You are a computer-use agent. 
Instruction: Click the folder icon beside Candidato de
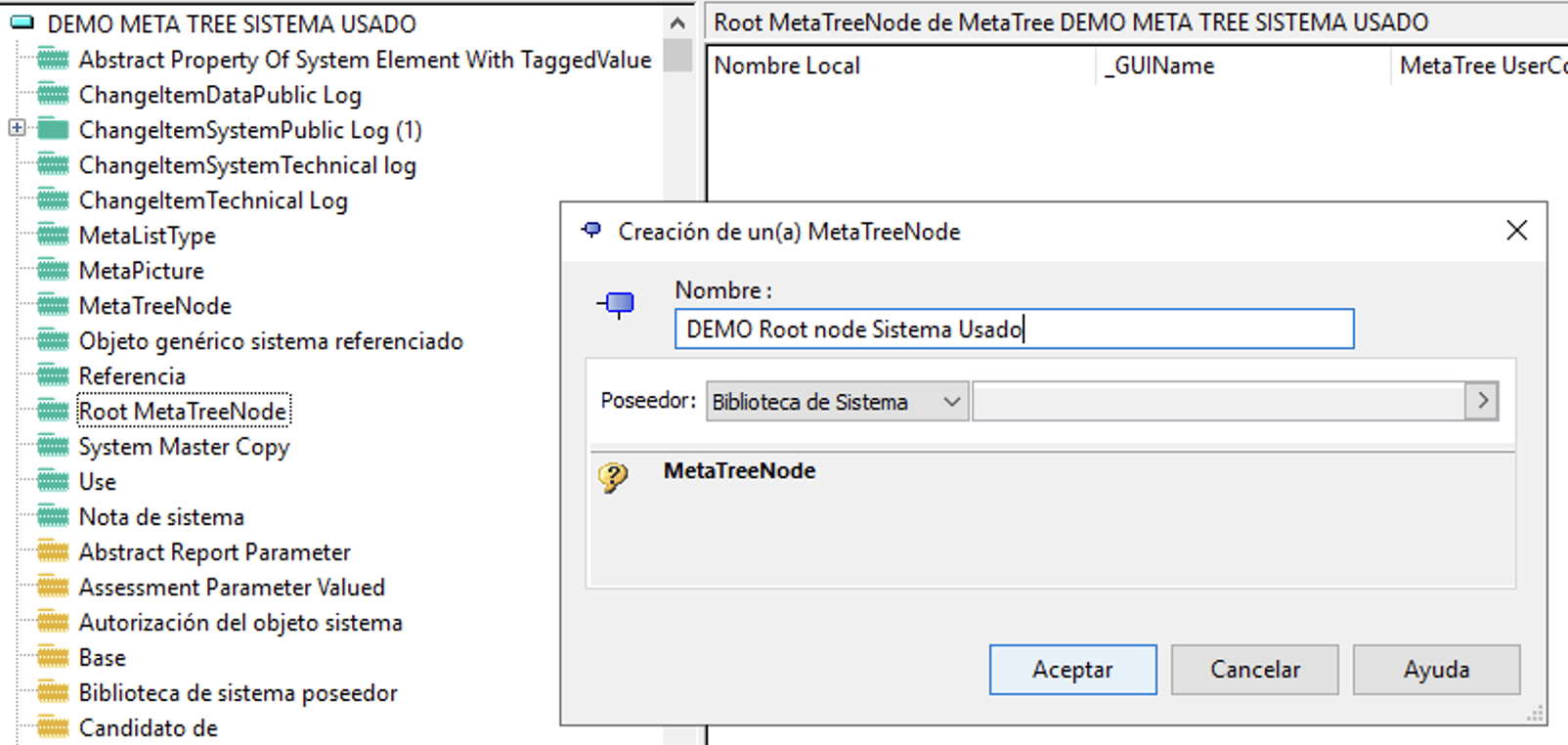click(x=53, y=728)
